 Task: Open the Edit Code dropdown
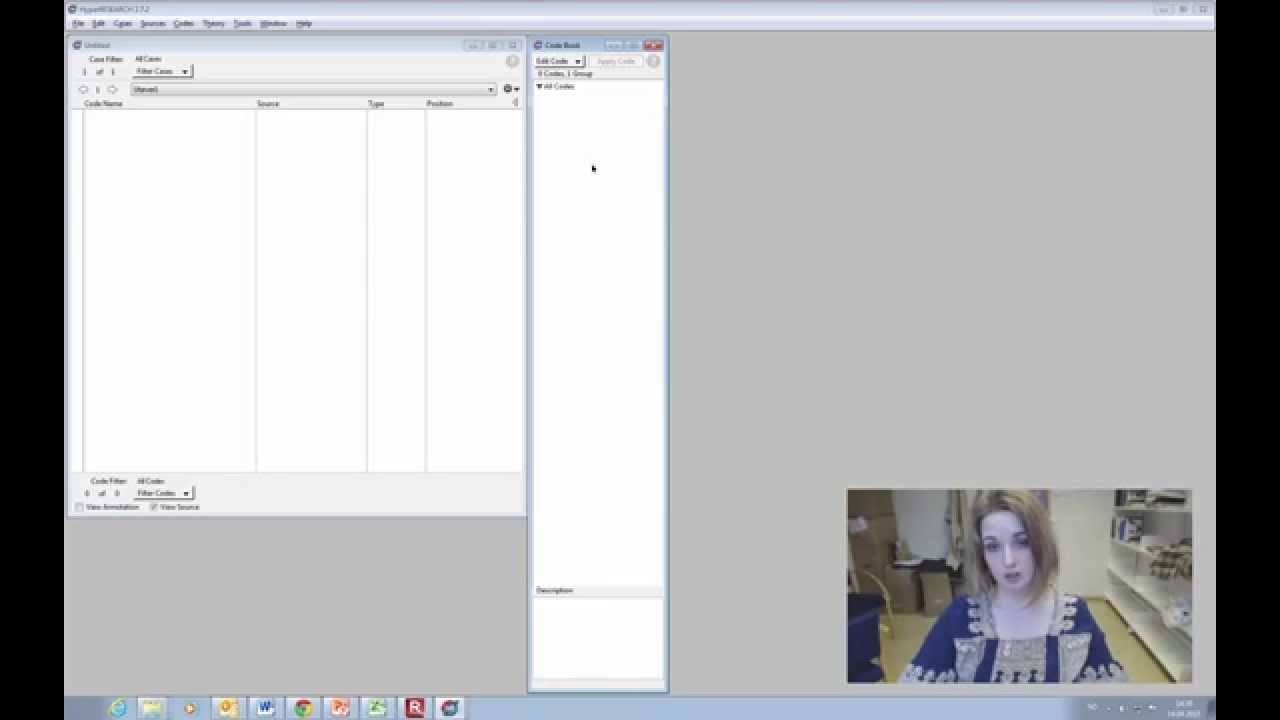click(559, 61)
